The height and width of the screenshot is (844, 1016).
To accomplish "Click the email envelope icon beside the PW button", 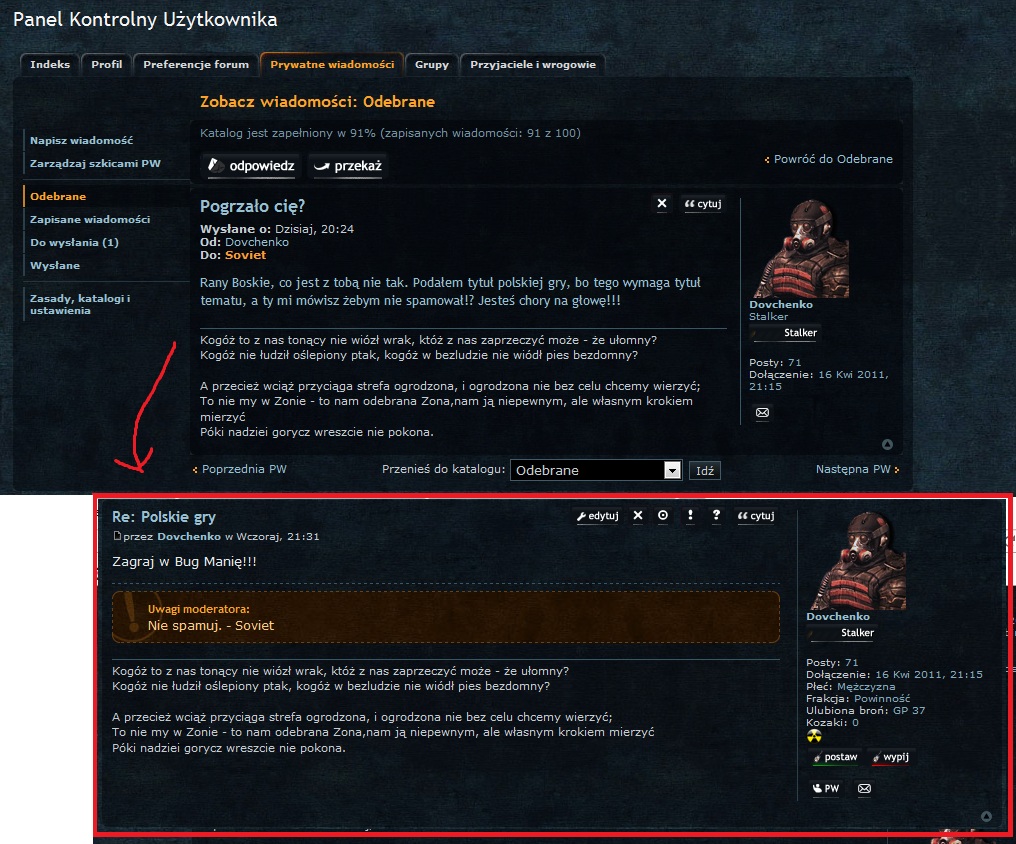I will tap(864, 788).
